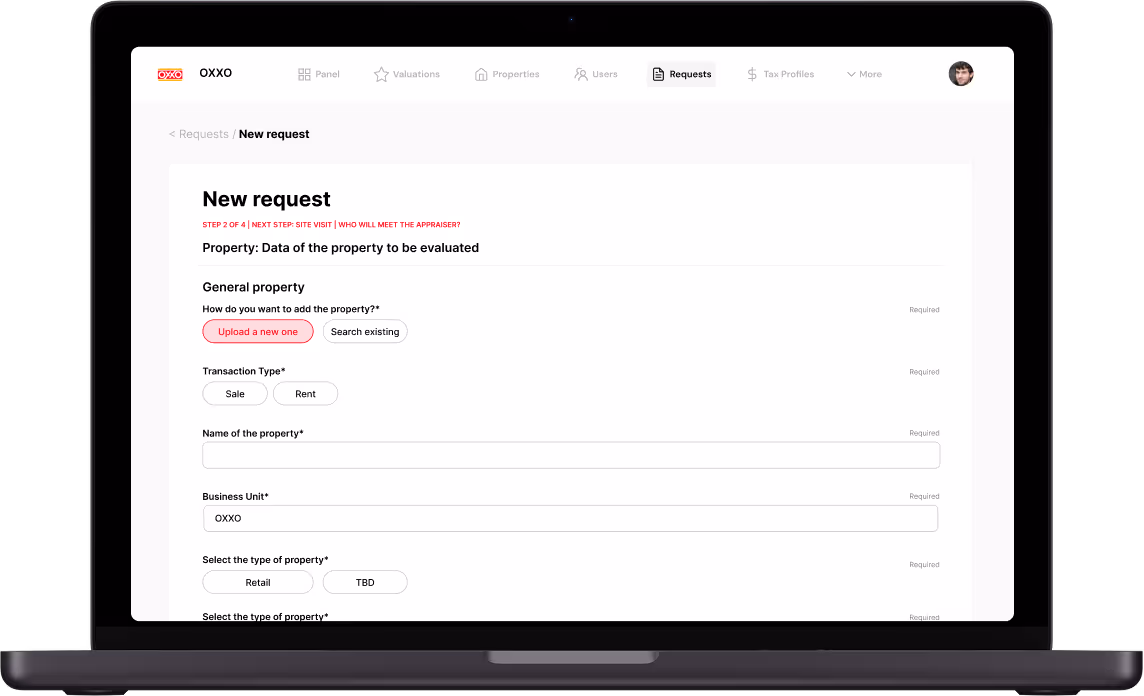
Task: Open the Panel grid icon
Action: (304, 74)
